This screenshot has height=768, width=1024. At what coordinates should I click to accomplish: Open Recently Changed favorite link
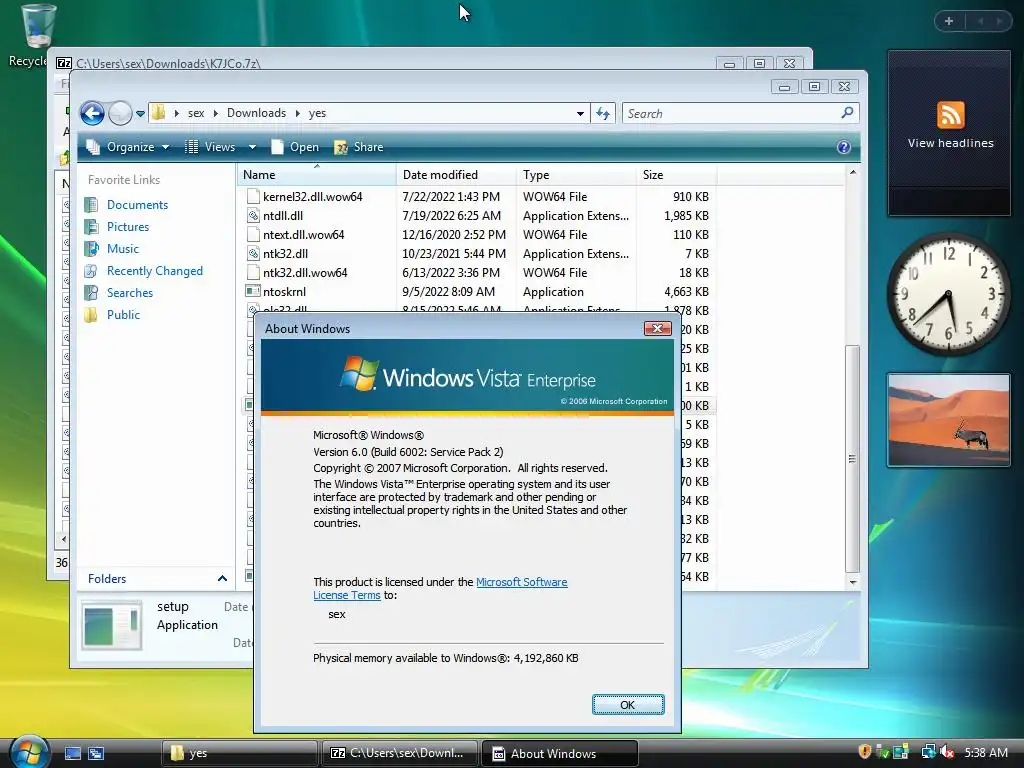tap(155, 271)
